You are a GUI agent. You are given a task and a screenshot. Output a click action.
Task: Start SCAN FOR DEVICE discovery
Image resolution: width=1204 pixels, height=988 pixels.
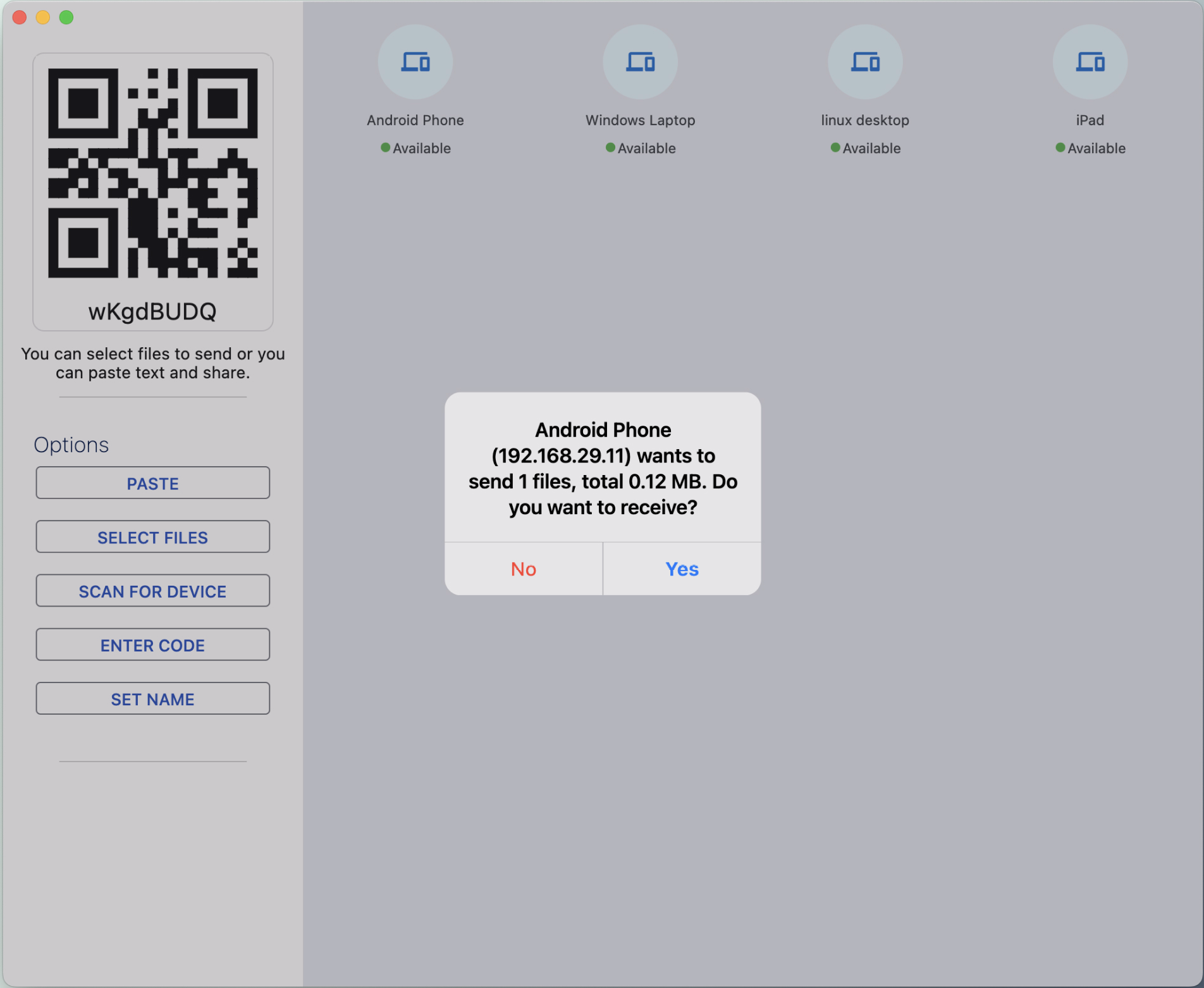152,591
